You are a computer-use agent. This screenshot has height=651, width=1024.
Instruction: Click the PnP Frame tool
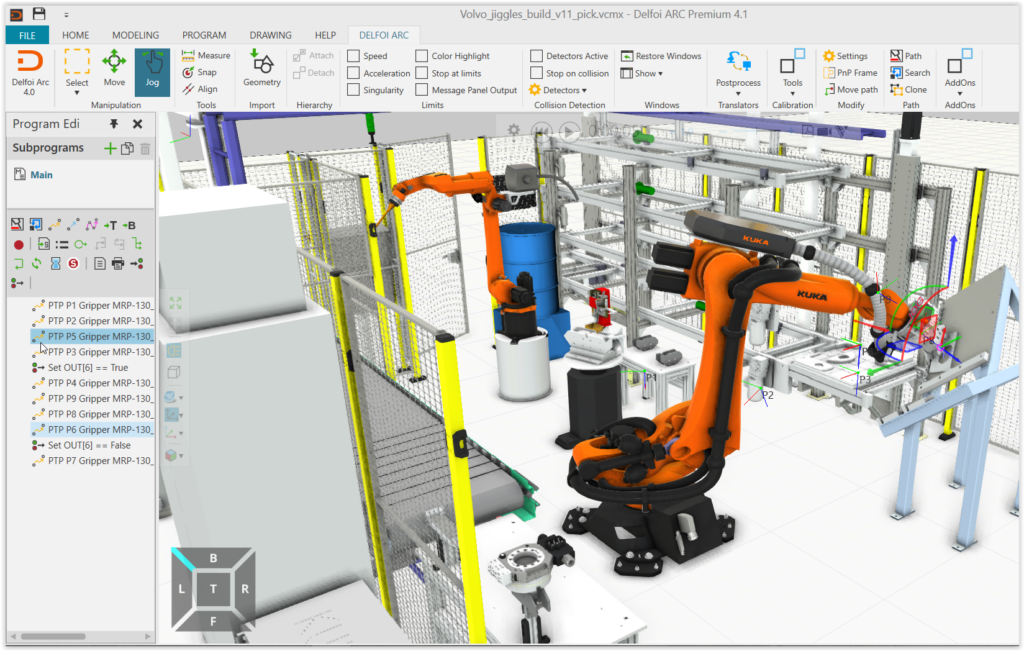pos(850,73)
